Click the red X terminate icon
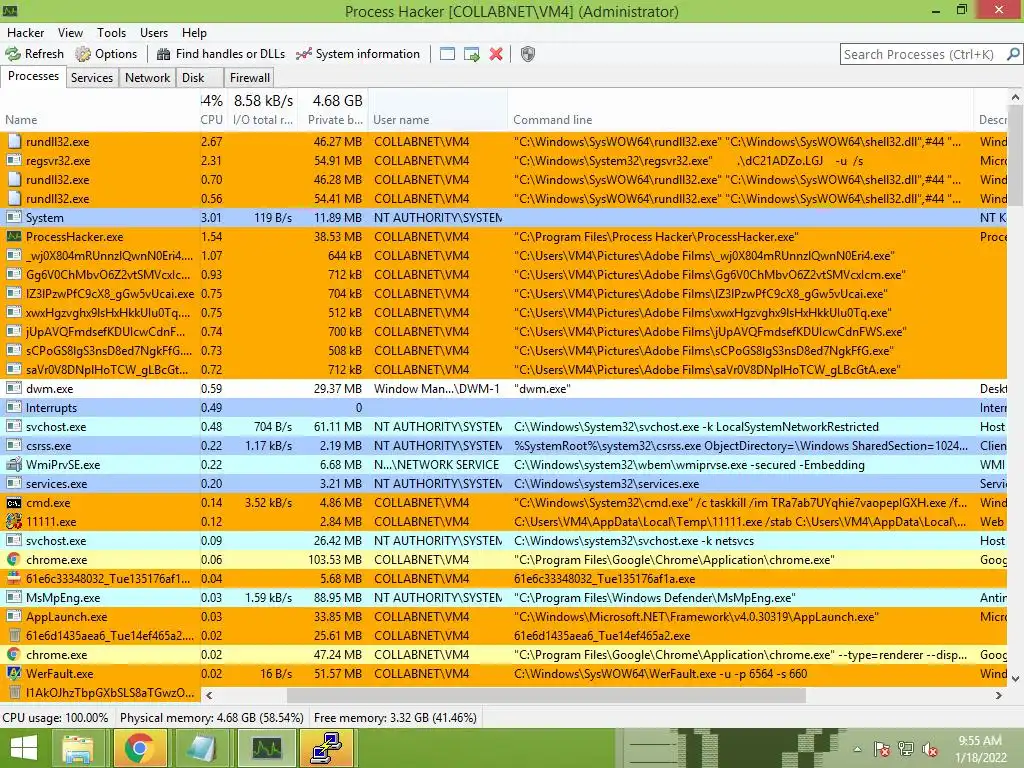 coord(496,54)
